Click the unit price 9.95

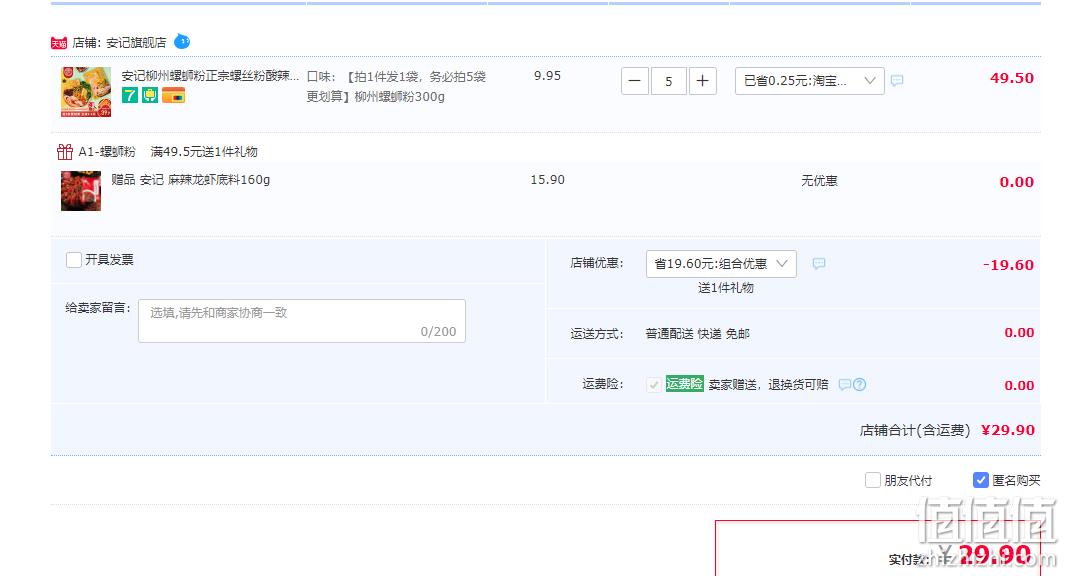point(547,75)
